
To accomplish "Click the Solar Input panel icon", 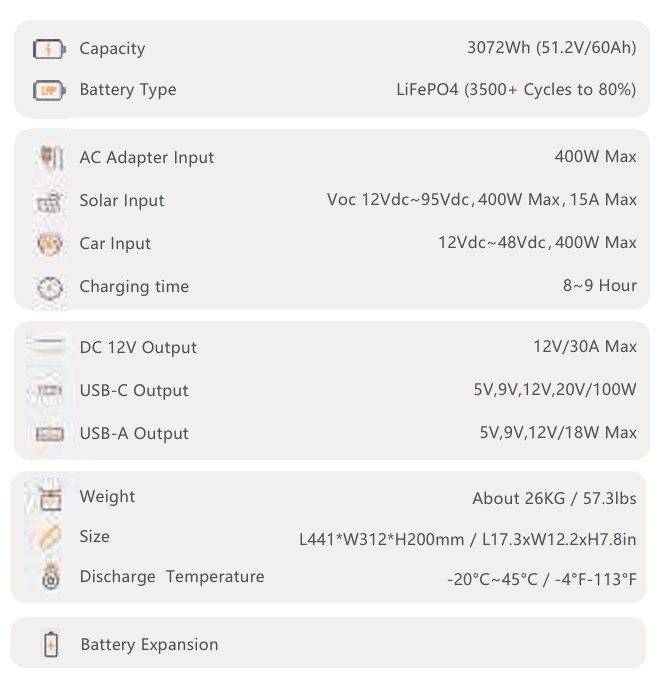I will point(49,201).
